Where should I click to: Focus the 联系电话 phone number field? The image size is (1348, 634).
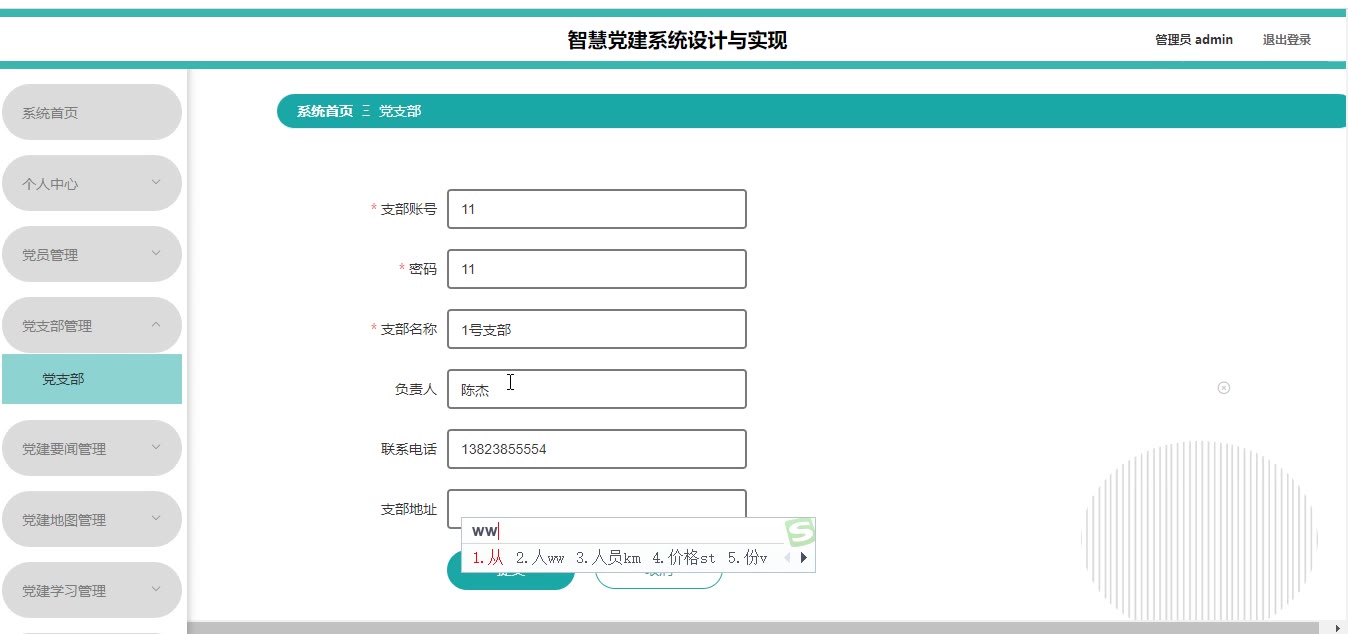point(597,449)
